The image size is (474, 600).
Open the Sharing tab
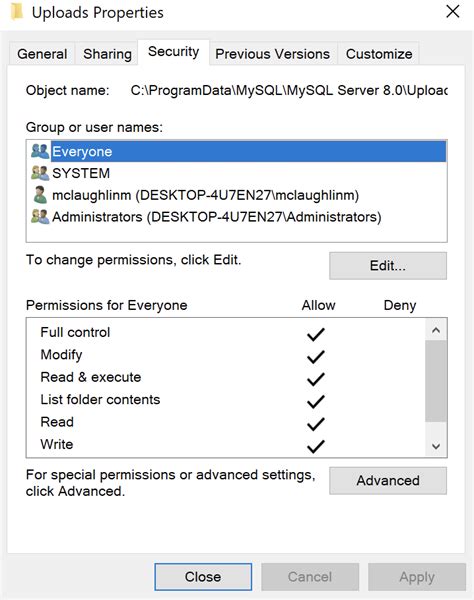(107, 54)
